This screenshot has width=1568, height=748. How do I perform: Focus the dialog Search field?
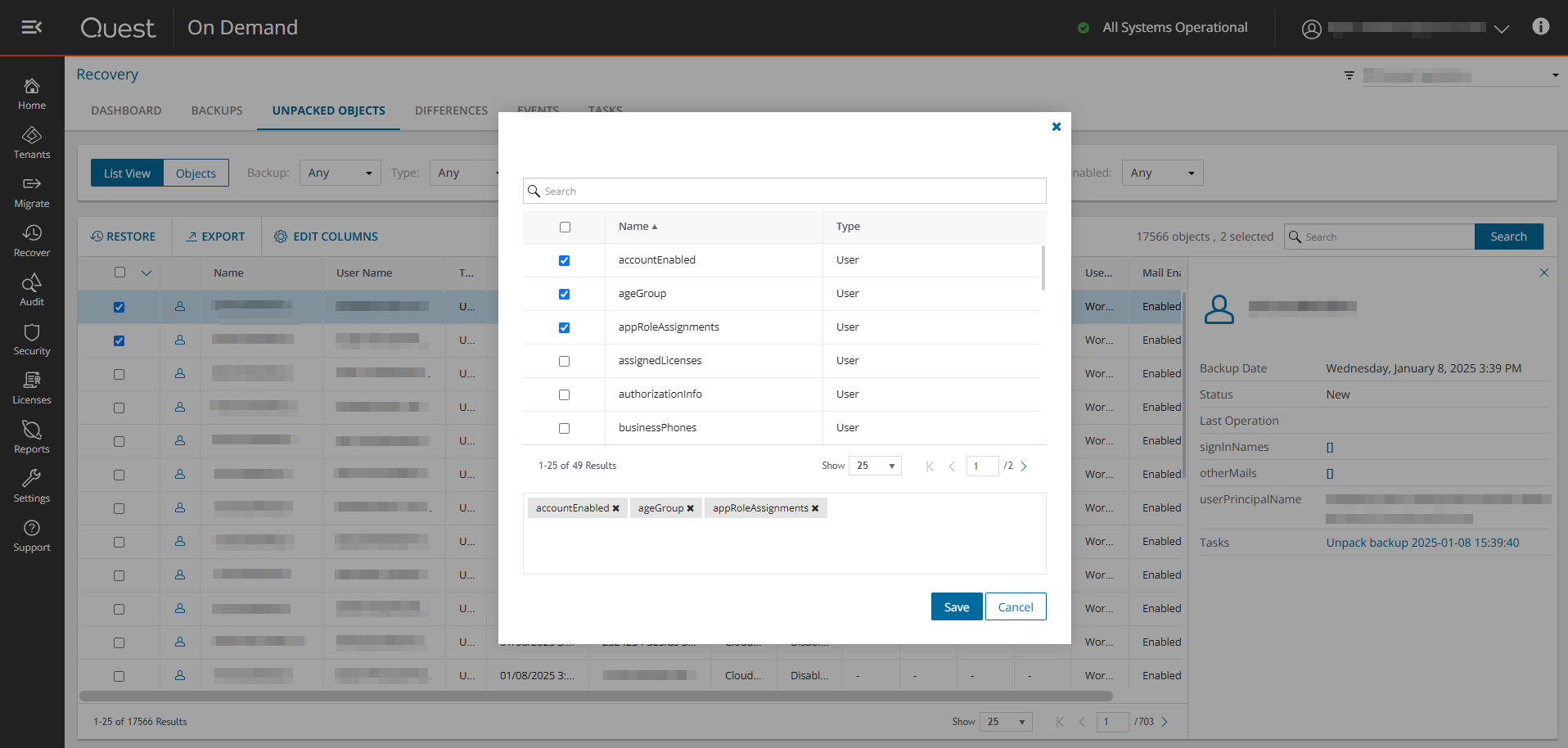pyautogui.click(x=785, y=191)
